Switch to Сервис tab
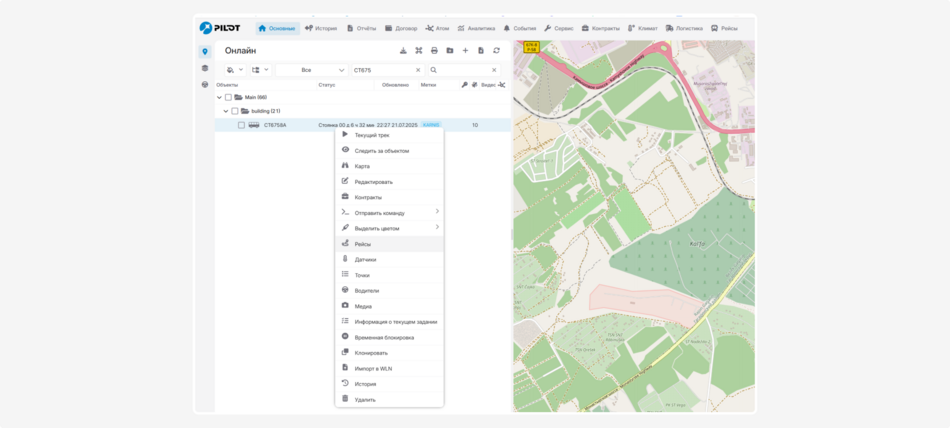 tap(559, 28)
